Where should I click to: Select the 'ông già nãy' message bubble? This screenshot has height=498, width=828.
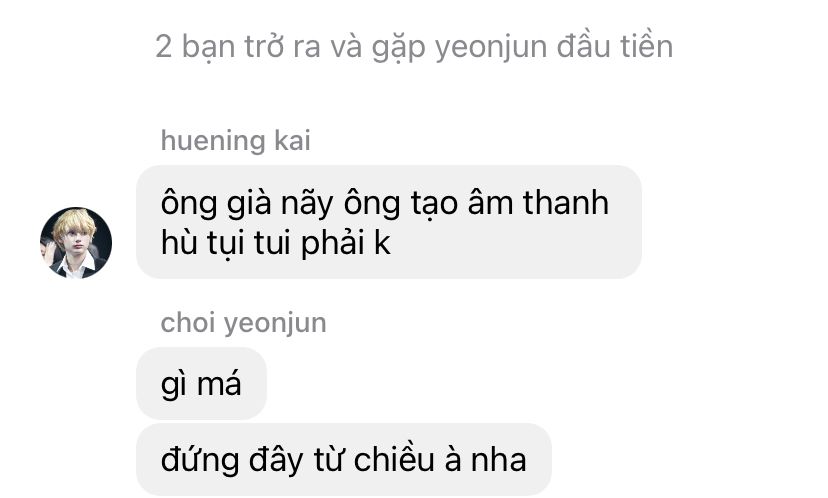coord(389,222)
